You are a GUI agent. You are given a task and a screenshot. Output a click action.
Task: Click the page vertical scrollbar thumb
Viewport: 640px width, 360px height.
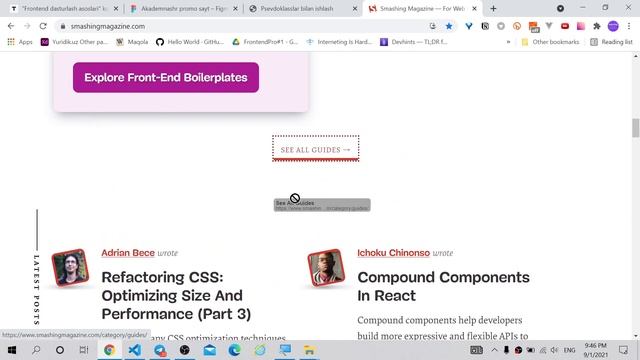[x=636, y=128]
